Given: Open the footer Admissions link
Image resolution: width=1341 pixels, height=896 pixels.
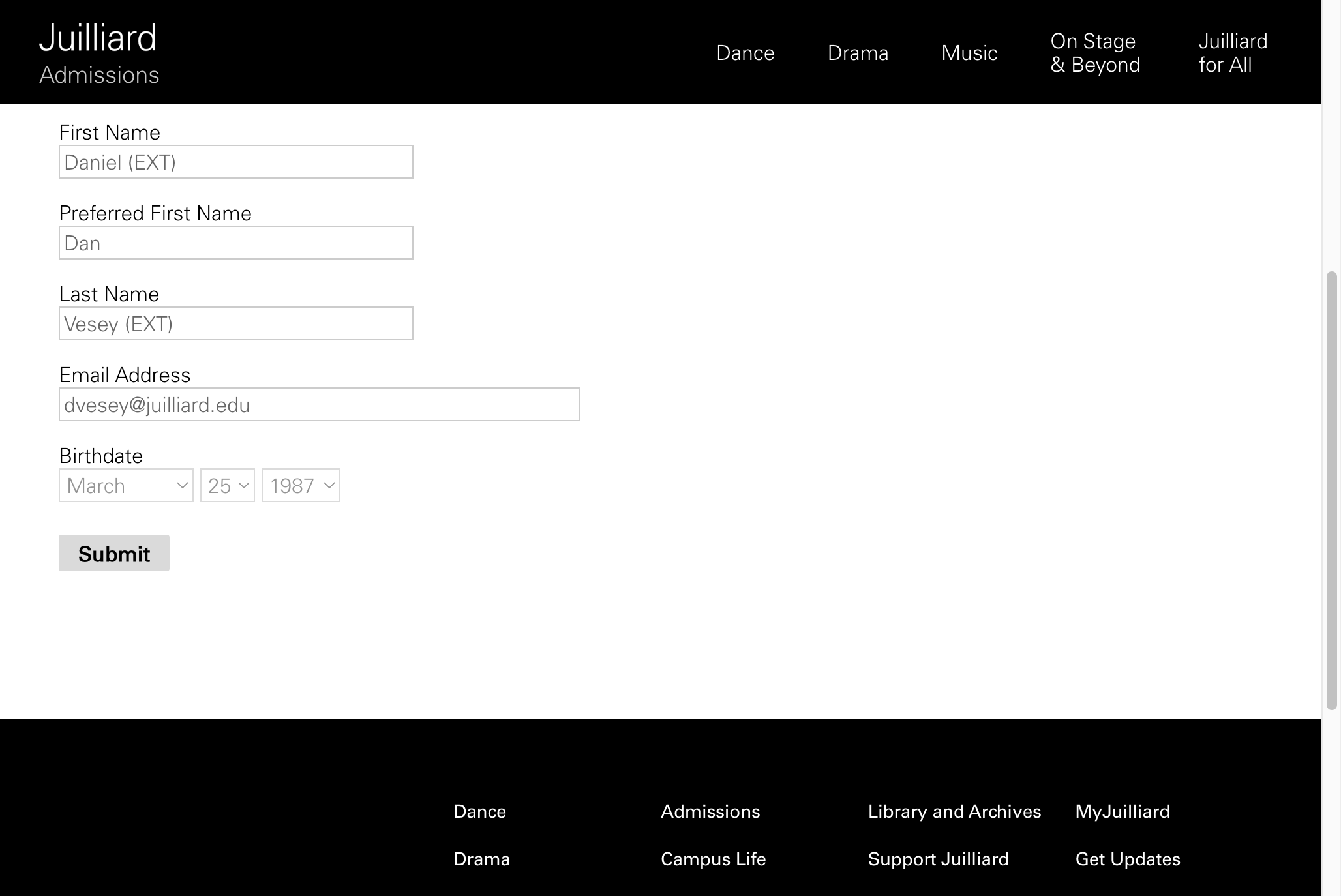Looking at the screenshot, I should click(710, 811).
